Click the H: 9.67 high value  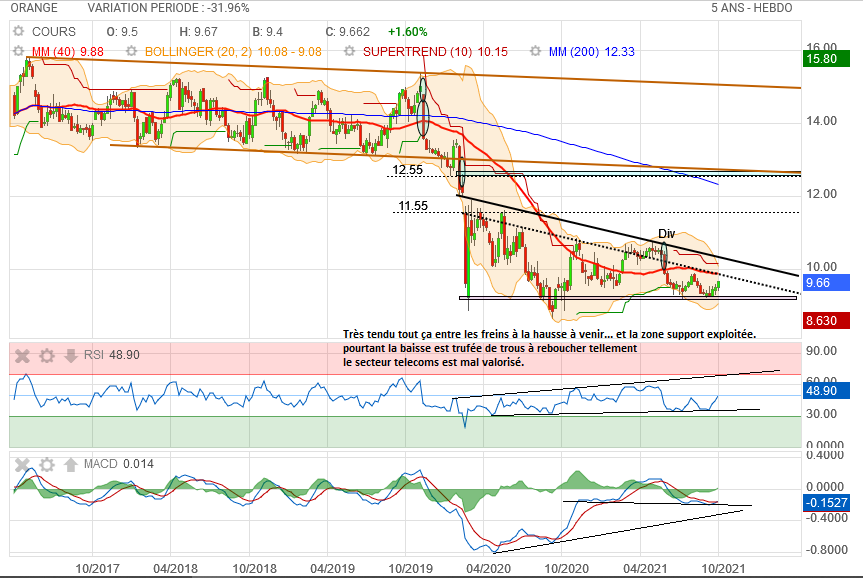pyautogui.click(x=198, y=32)
